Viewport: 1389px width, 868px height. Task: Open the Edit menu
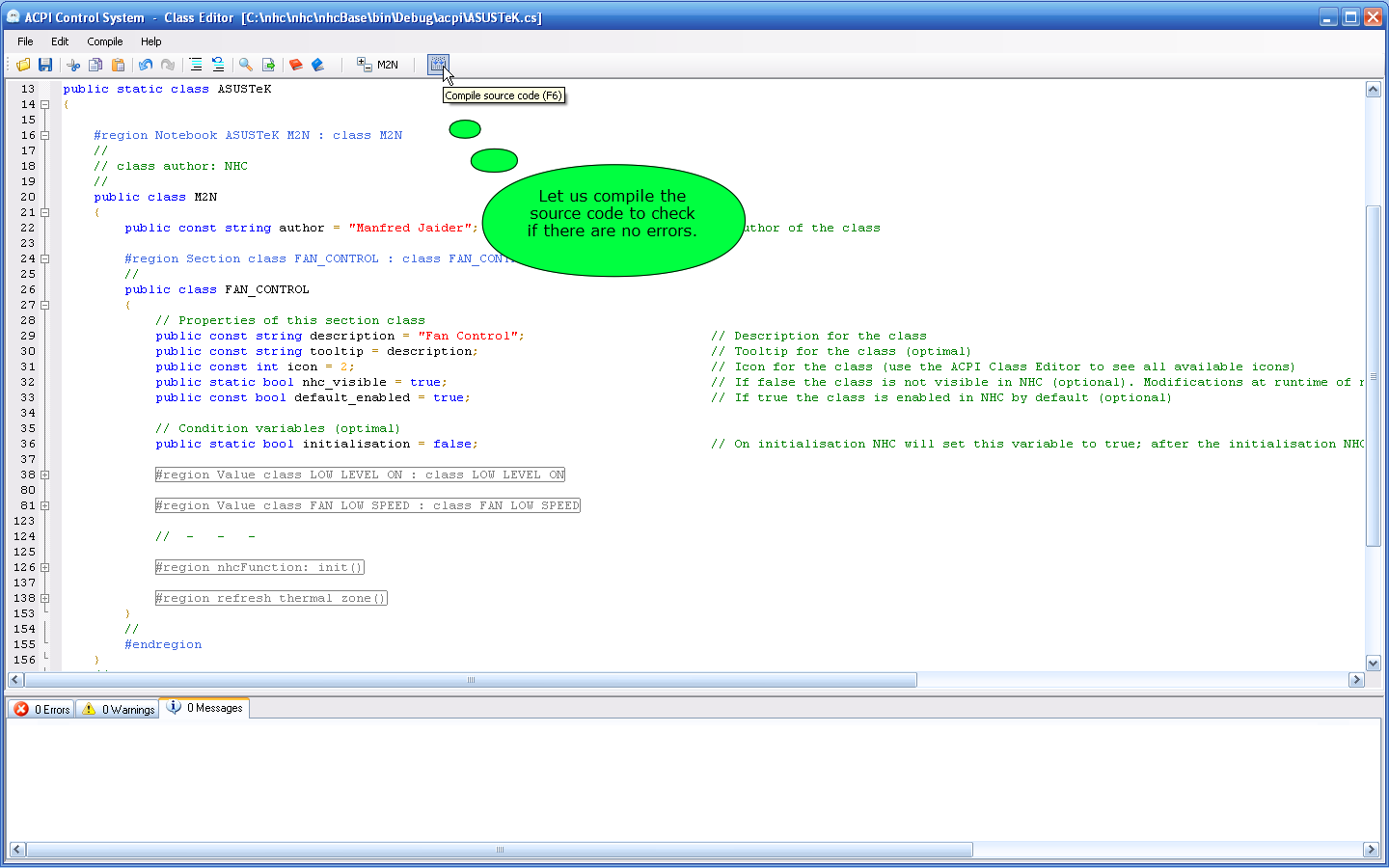[x=60, y=41]
